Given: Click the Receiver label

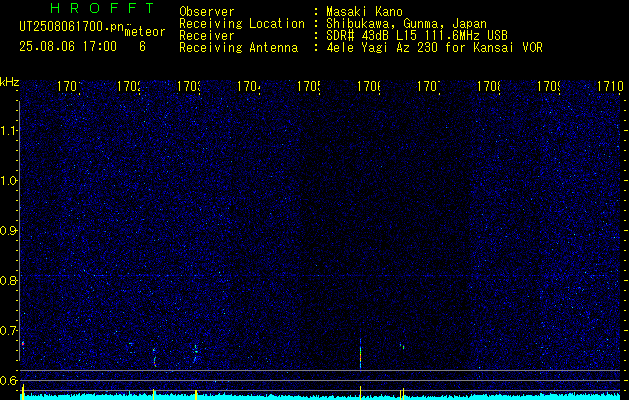Looking at the screenshot, I should pos(207,36).
